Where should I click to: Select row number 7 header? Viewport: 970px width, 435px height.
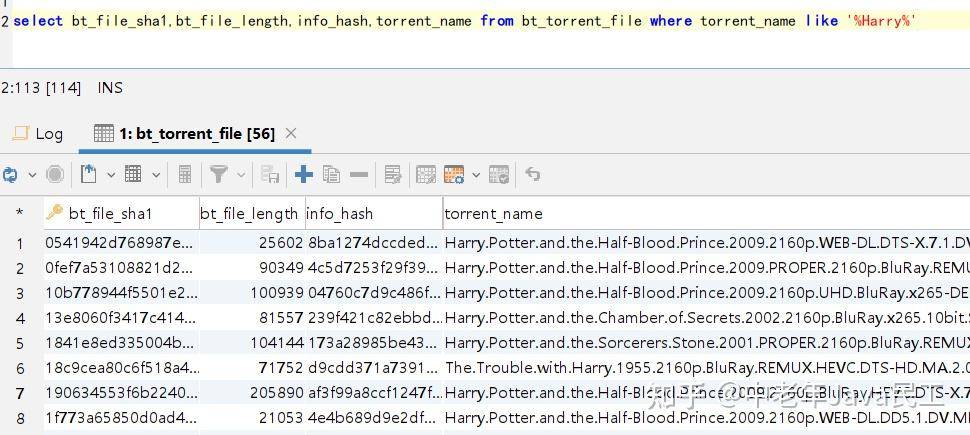pos(20,394)
